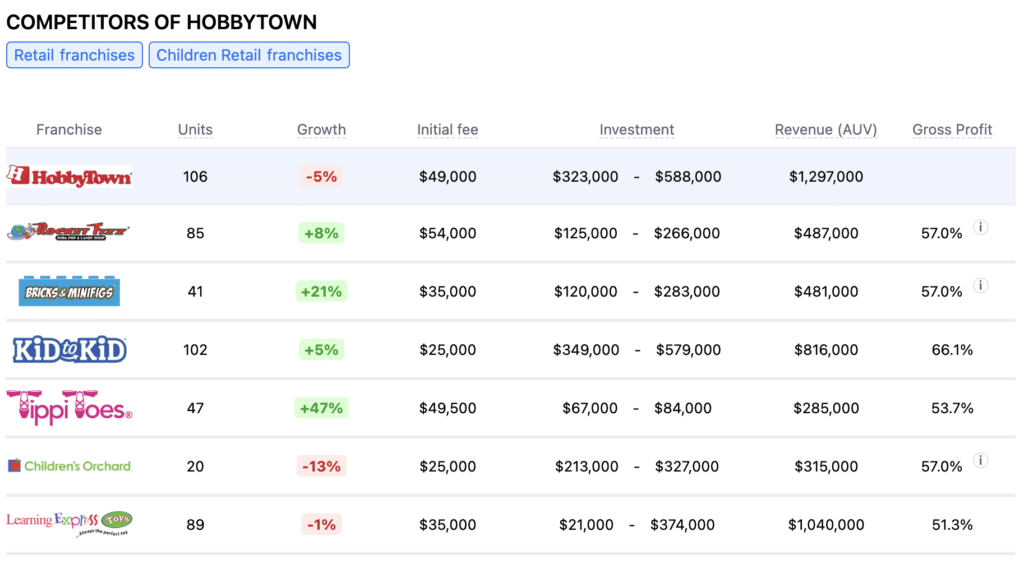Click the $579,000 investment maximum
The height and width of the screenshot is (573, 1024).
688,350
